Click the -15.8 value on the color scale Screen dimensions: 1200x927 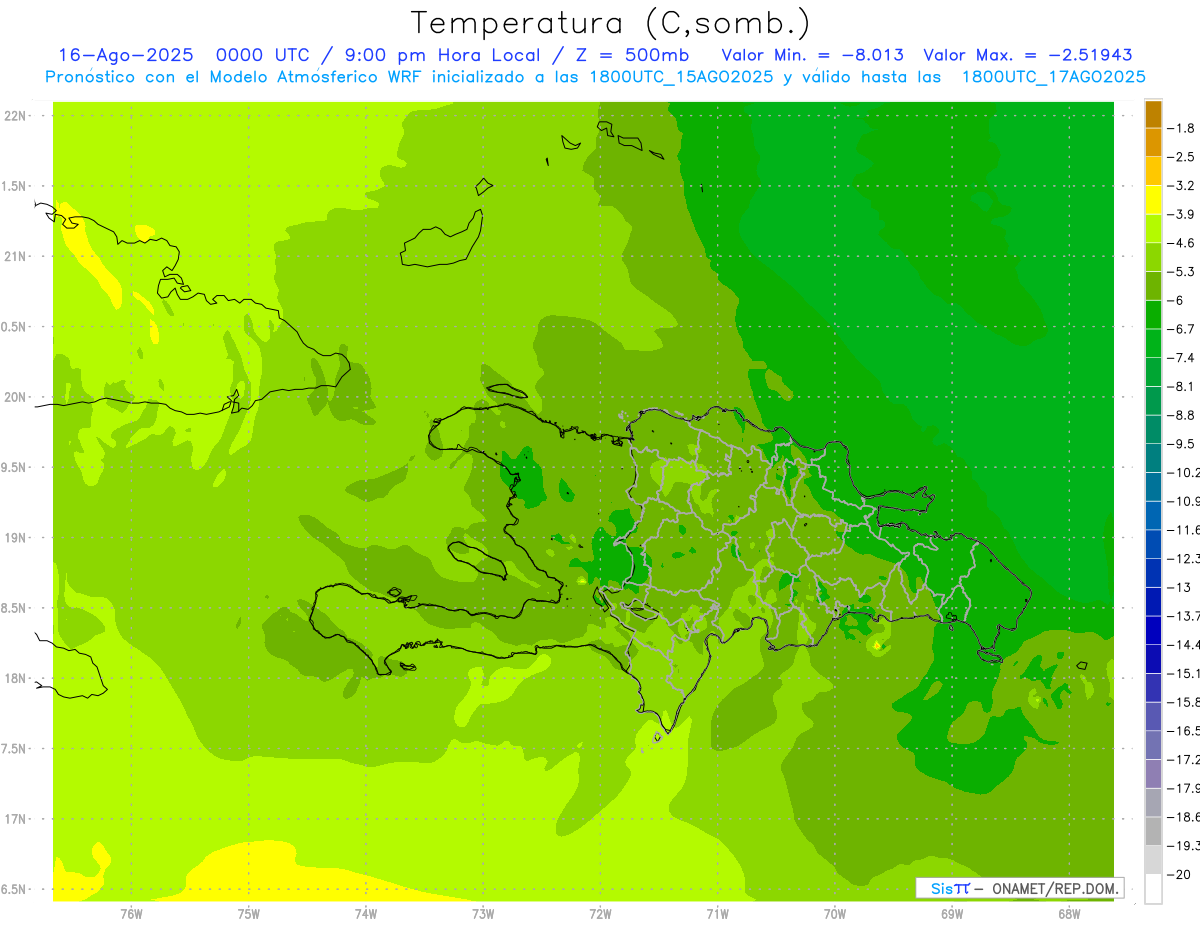pos(1185,702)
